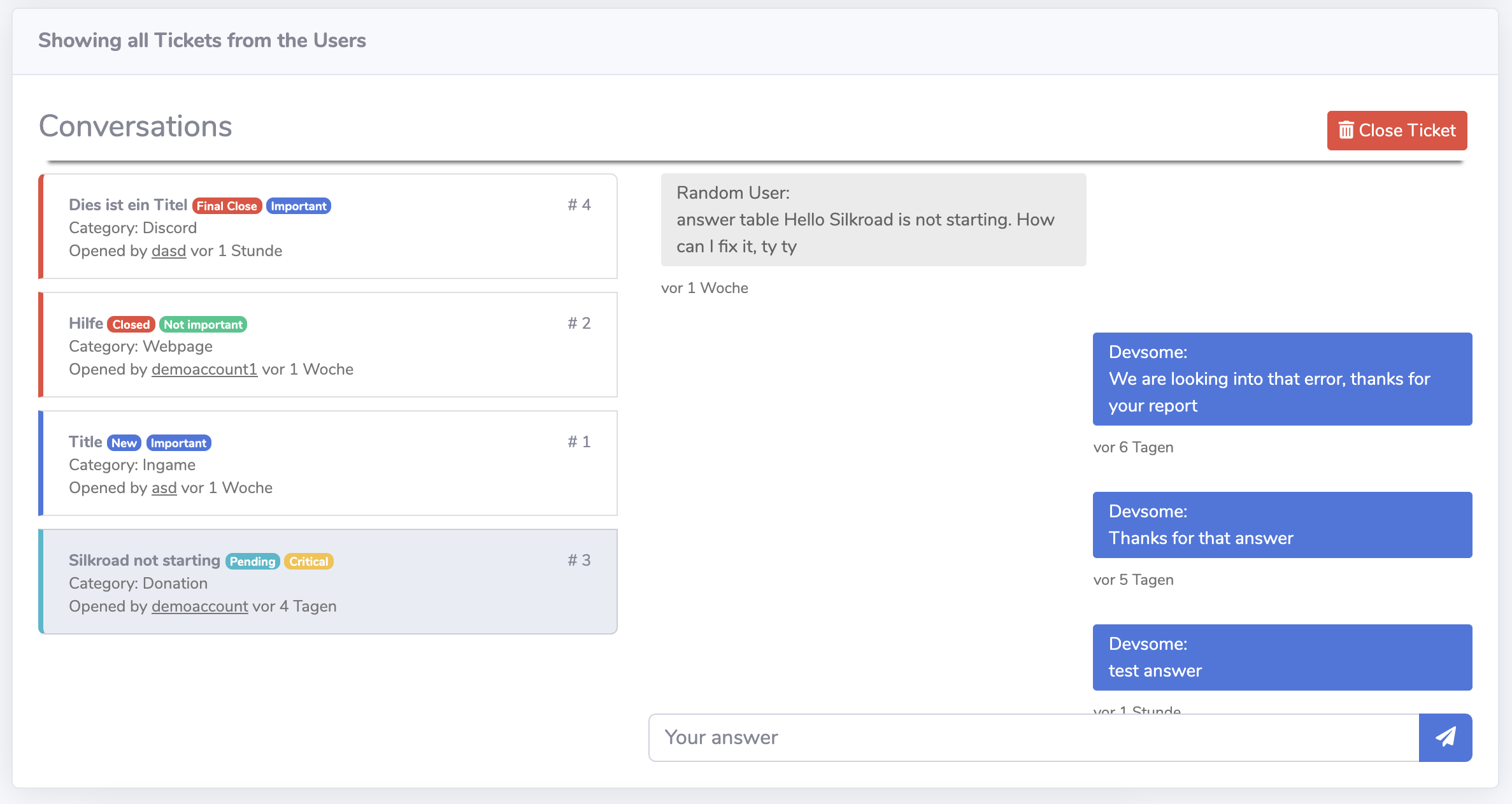
Task: Click the Important badge on the Title ticket
Action: pos(178,442)
